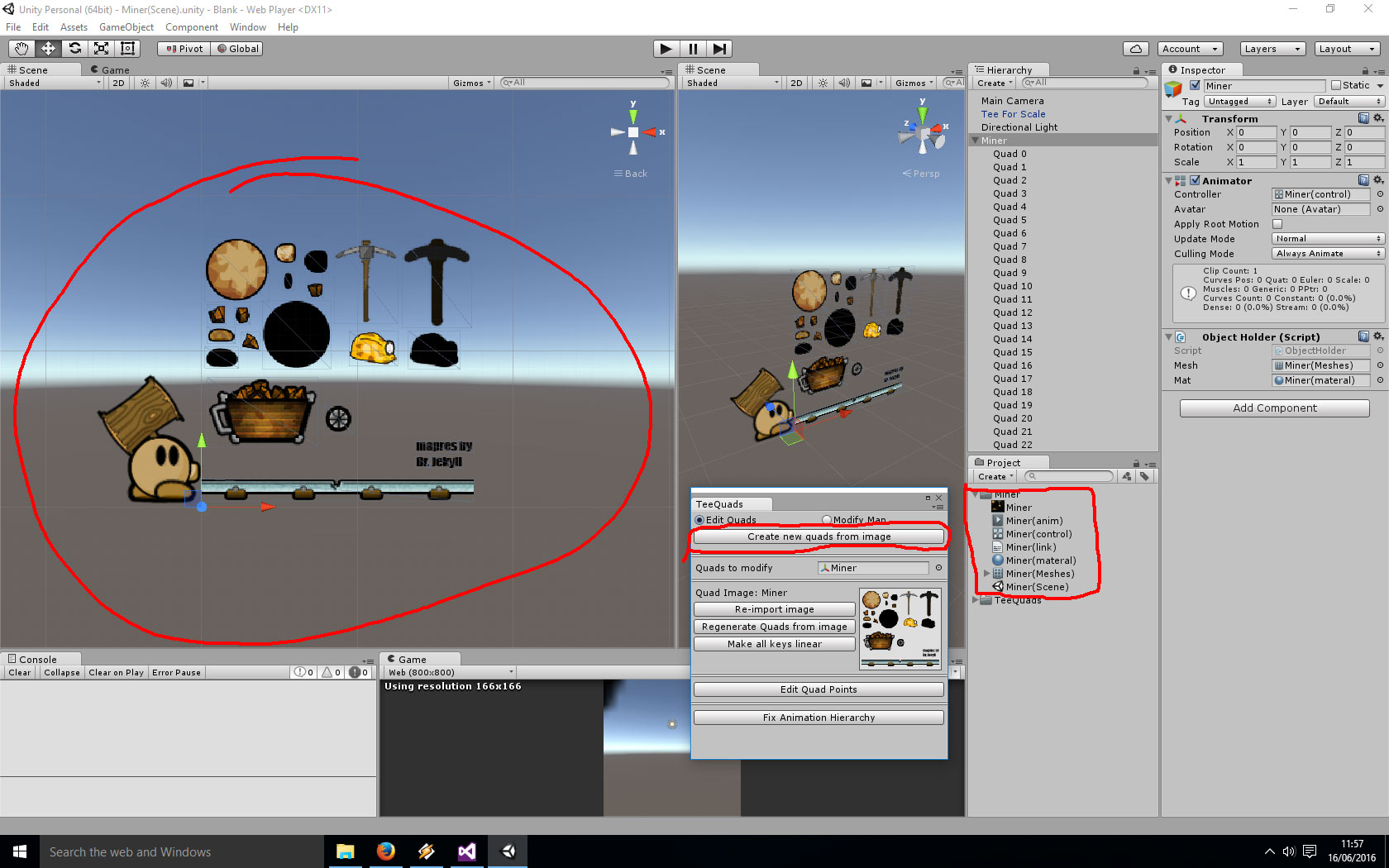Open the Culling Mode dropdown
1389x868 pixels.
(1328, 254)
